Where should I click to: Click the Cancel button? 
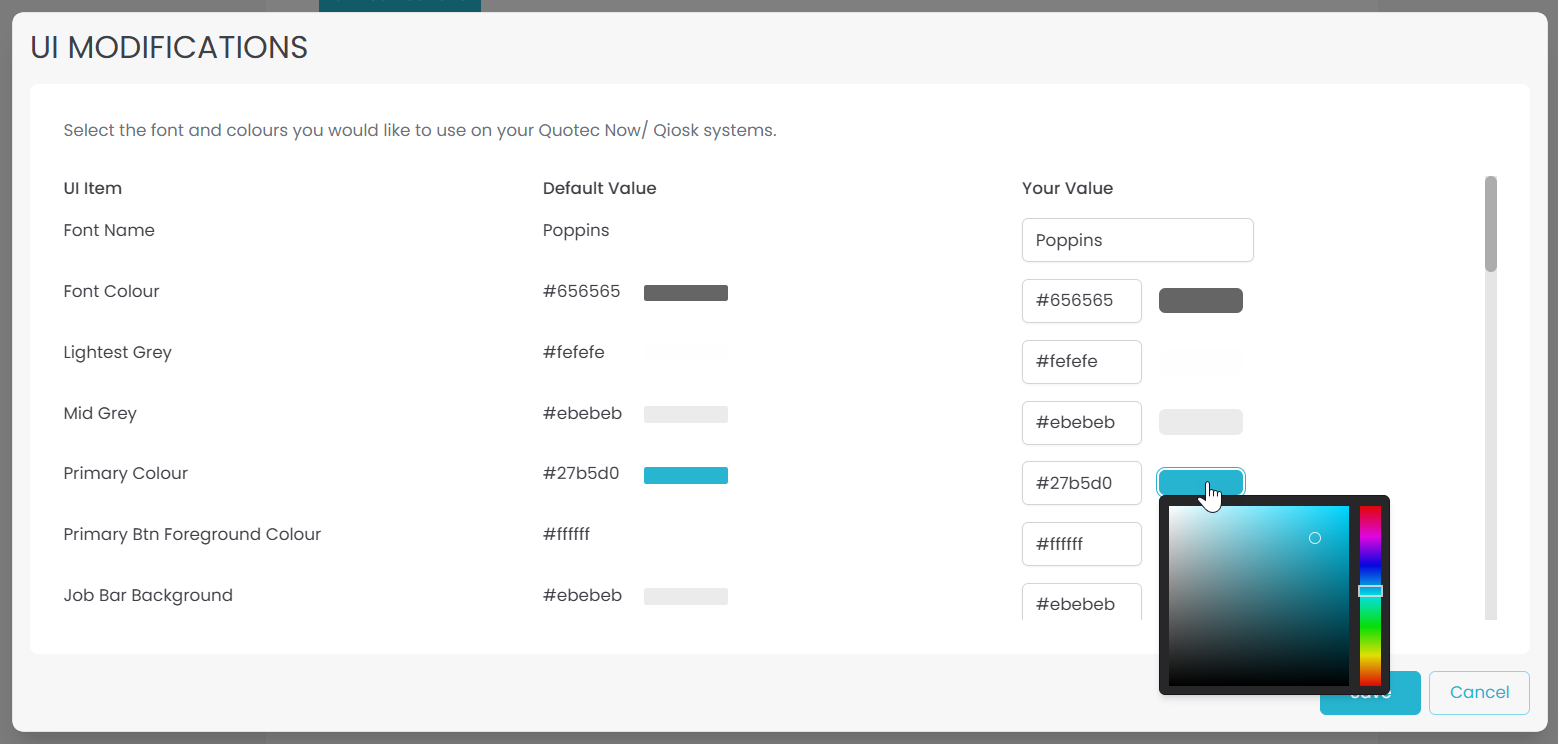tap(1479, 693)
